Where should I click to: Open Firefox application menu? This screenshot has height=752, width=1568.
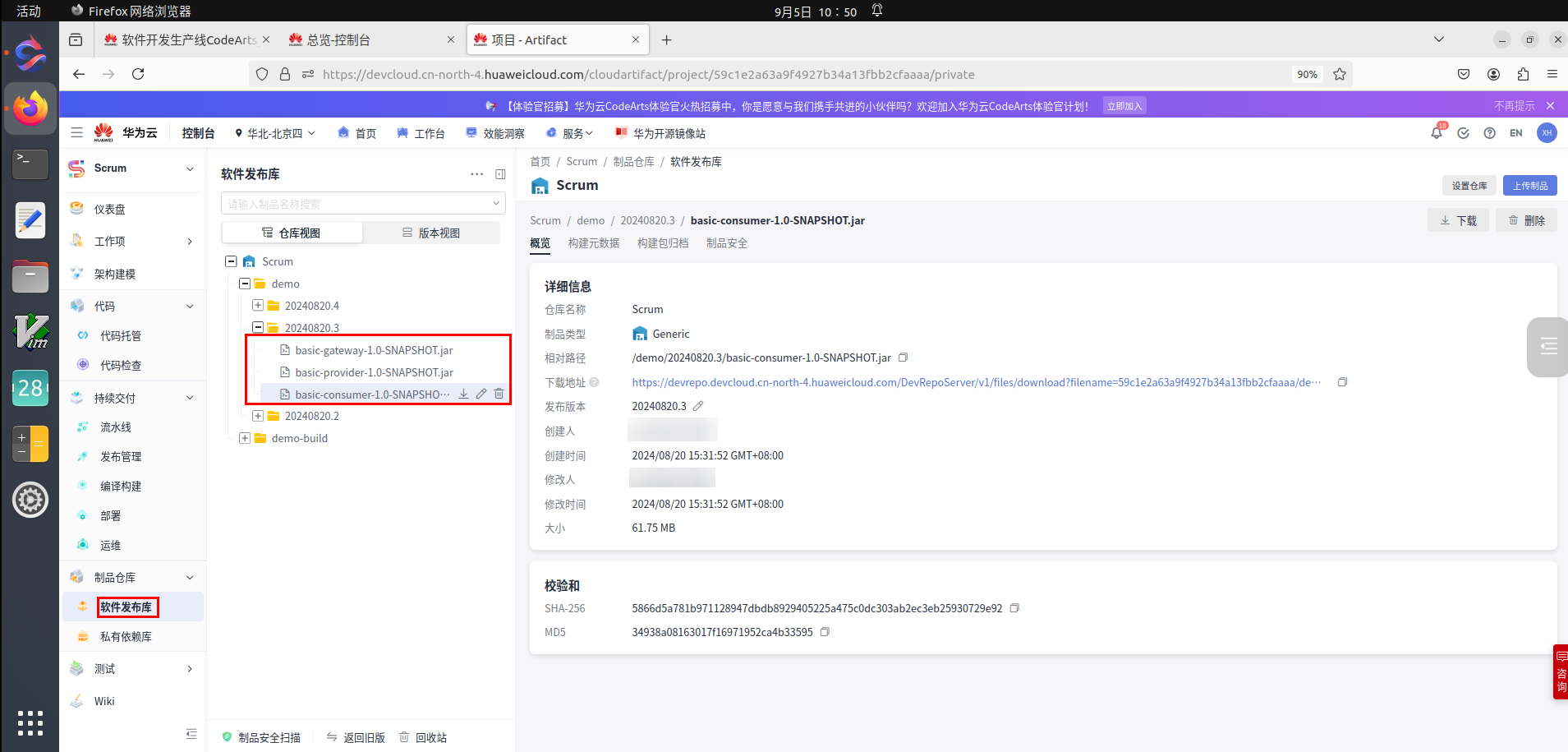coord(1552,74)
